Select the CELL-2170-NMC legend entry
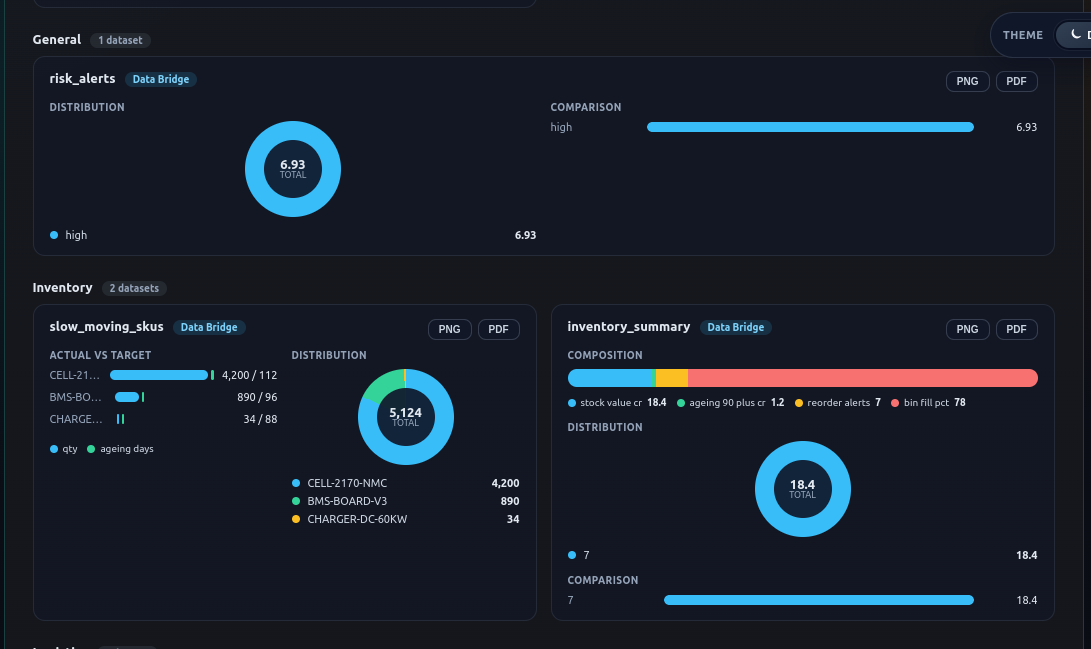This screenshot has width=1091, height=649. [x=406, y=483]
